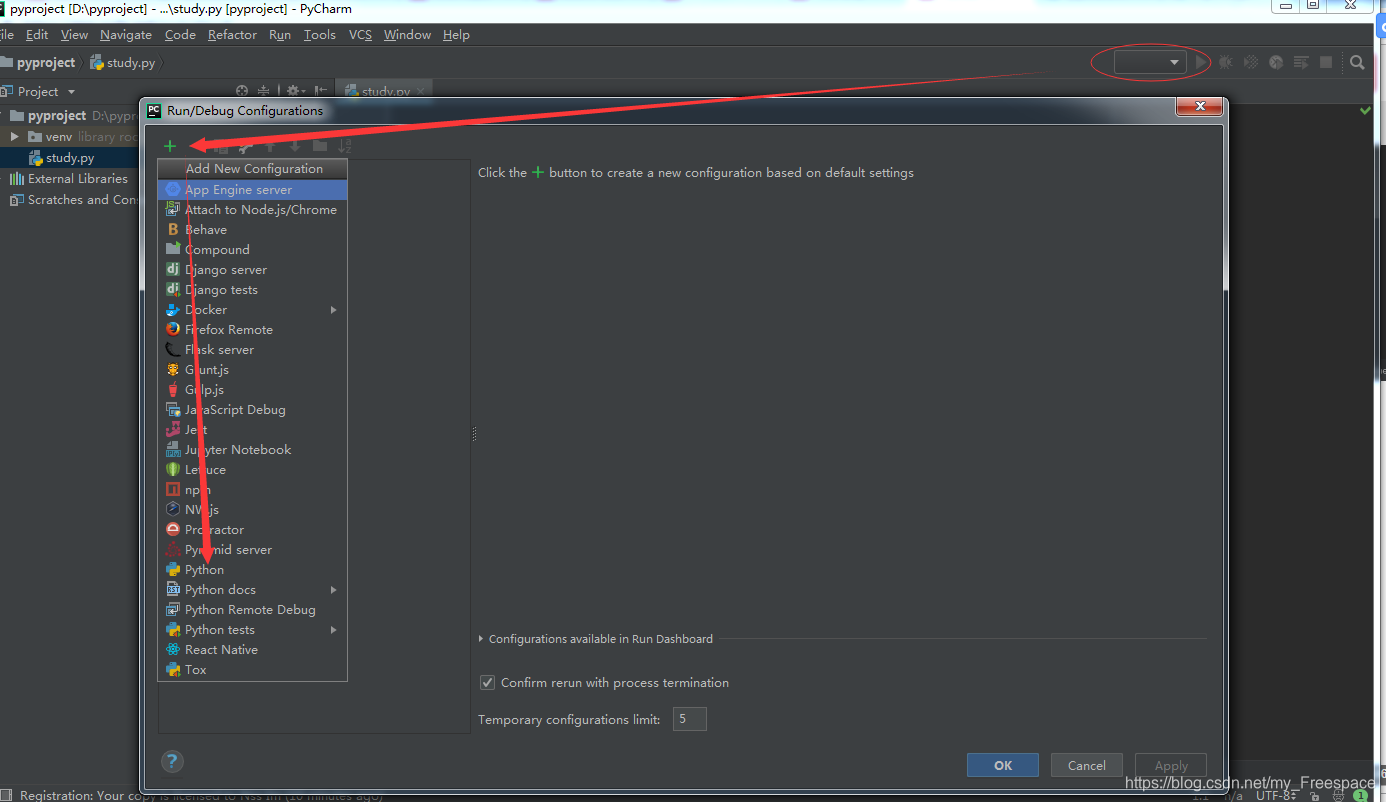This screenshot has height=802, width=1386.
Task: Switch to the study.py editor tab
Action: (x=385, y=91)
